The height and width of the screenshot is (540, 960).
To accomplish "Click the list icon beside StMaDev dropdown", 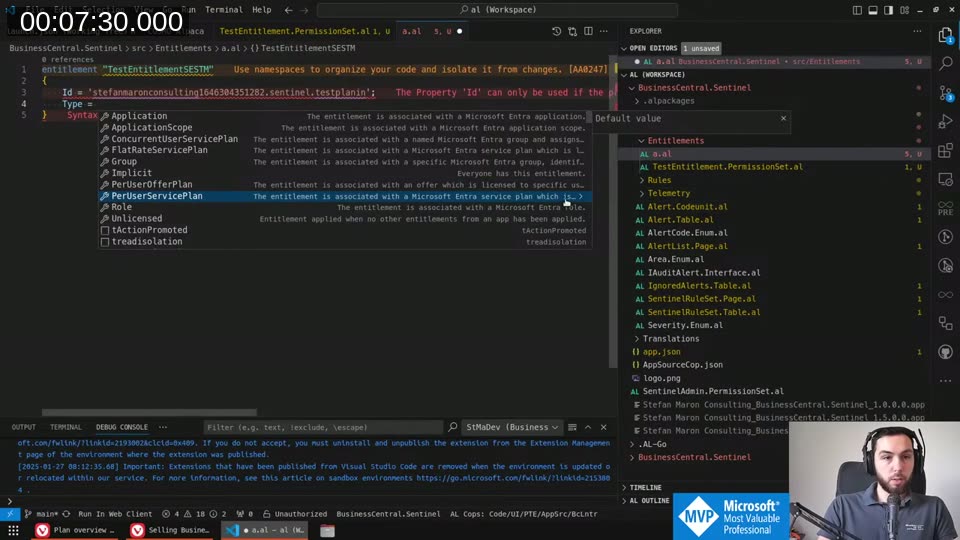I will click(572, 427).
